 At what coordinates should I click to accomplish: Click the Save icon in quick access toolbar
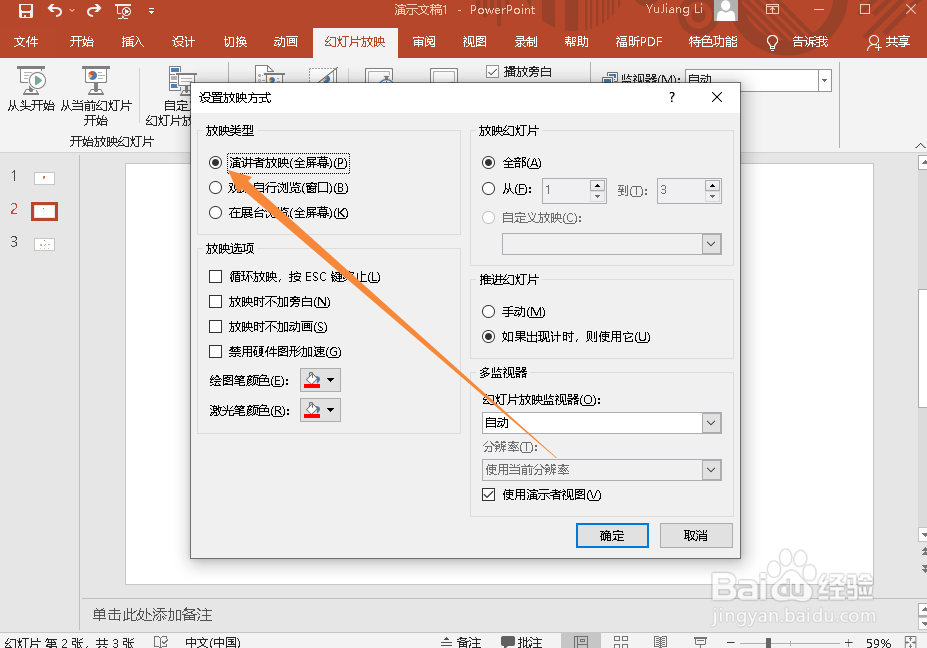click(x=25, y=10)
